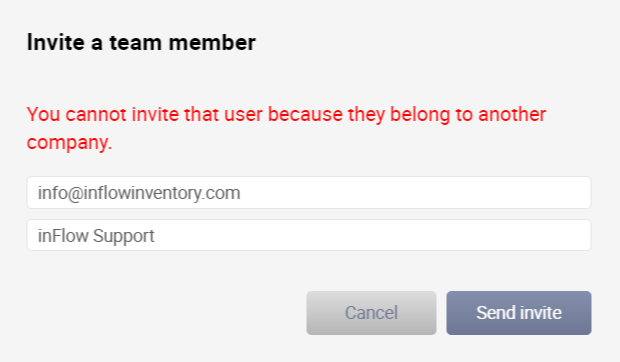The height and width of the screenshot is (362, 620).
Task: Select the inFlow Support name field
Action: coord(309,235)
